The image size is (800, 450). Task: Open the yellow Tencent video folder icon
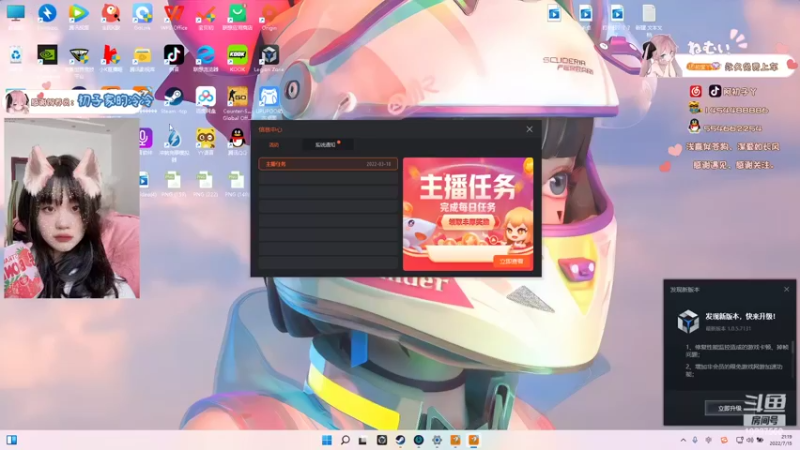[142, 55]
